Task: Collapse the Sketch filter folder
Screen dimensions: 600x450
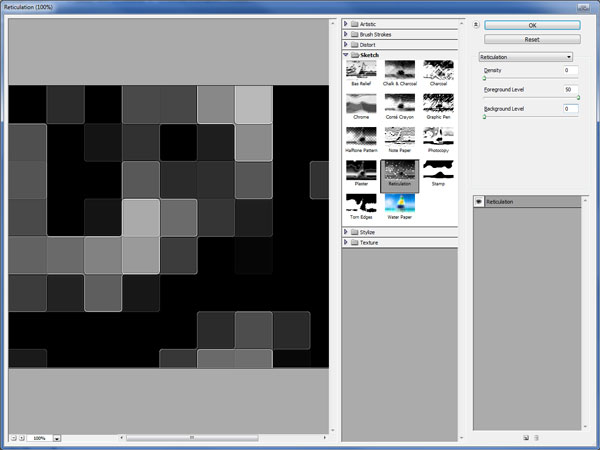Action: point(347,55)
